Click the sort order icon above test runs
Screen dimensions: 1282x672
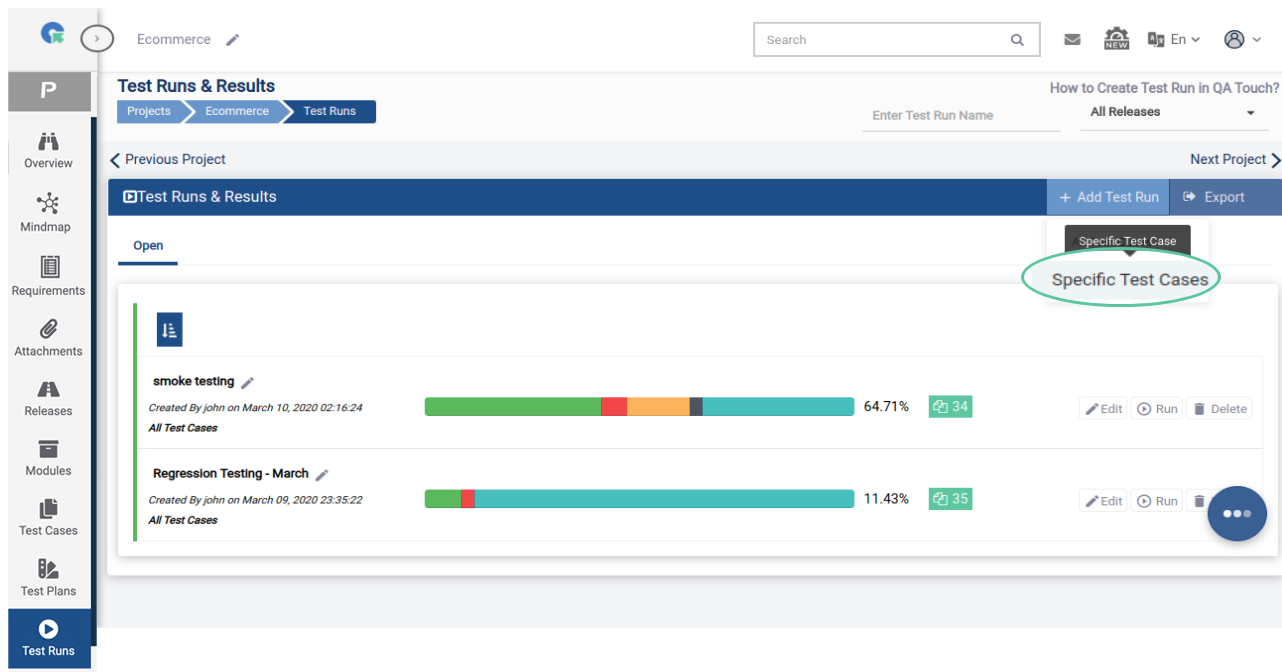tap(169, 330)
